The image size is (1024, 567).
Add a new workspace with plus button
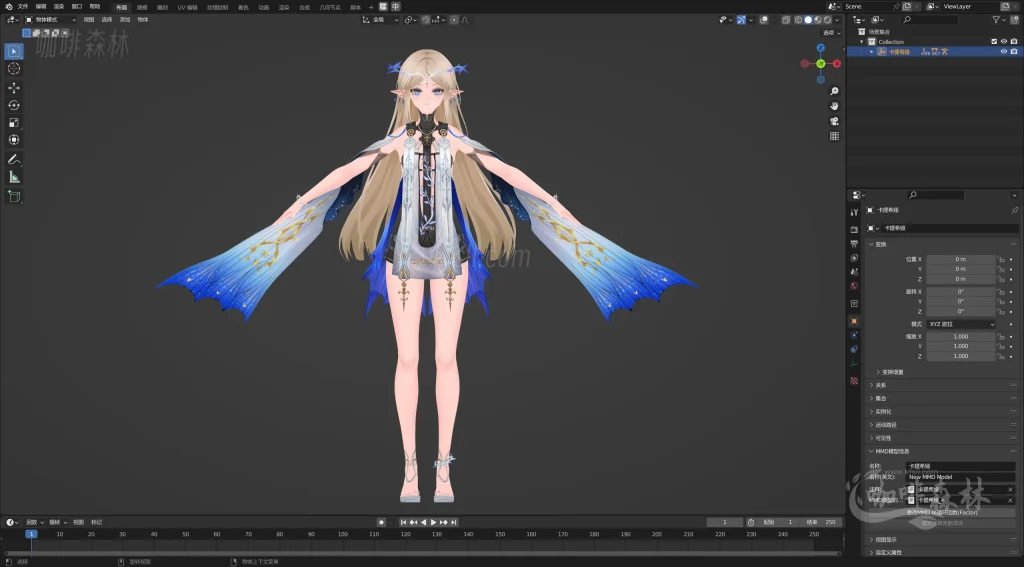(x=371, y=7)
